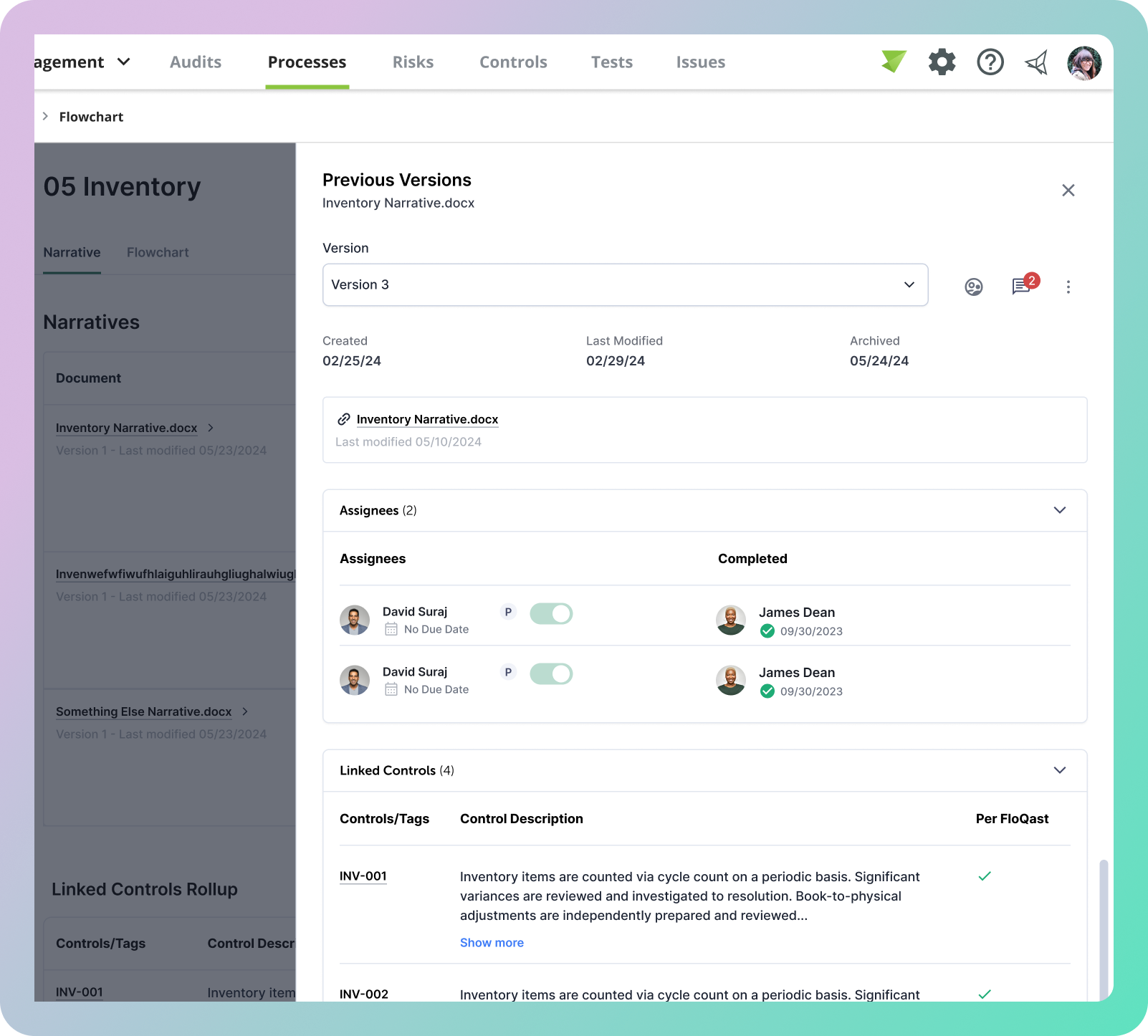Click the assignees people icon beside version
The height and width of the screenshot is (1036, 1148).
click(973, 287)
